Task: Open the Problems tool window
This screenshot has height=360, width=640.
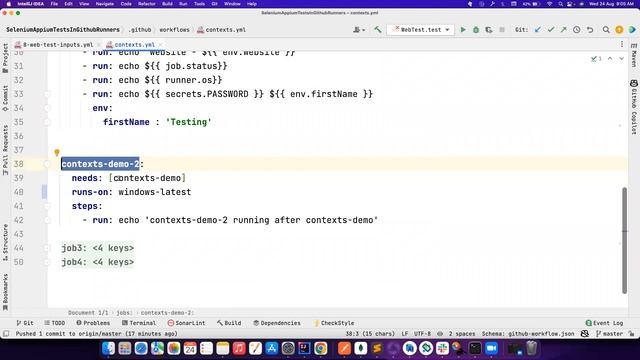Action: coord(93,323)
